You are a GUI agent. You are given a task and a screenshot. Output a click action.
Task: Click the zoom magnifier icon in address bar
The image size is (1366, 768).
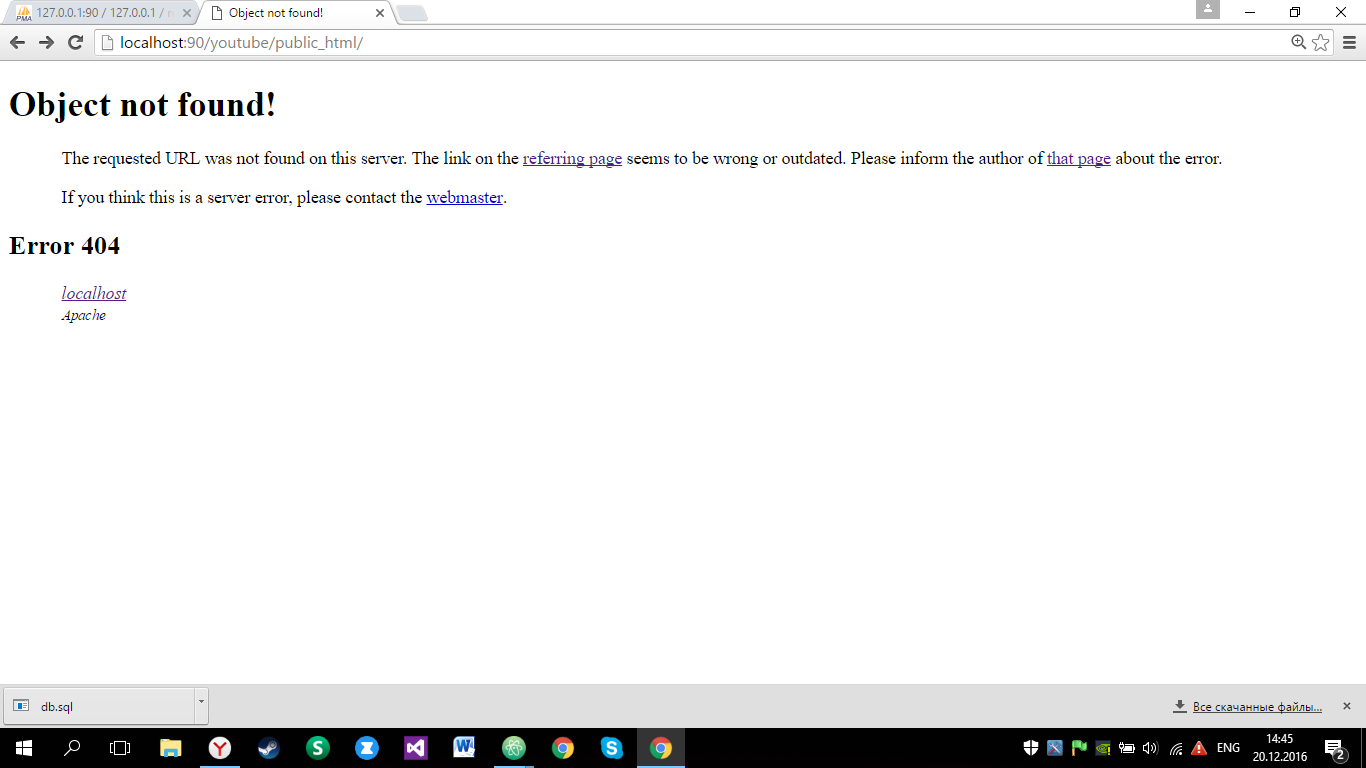click(x=1298, y=42)
